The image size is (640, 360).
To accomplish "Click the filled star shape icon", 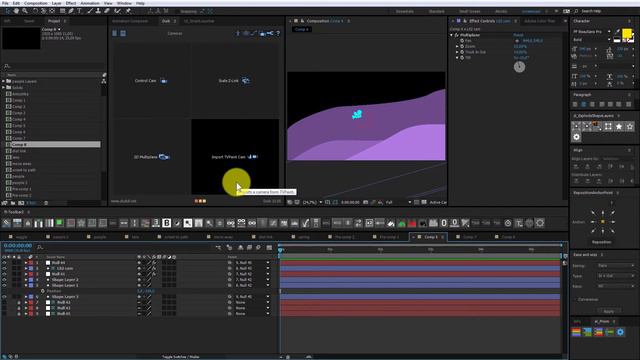I will [x=619, y=127].
